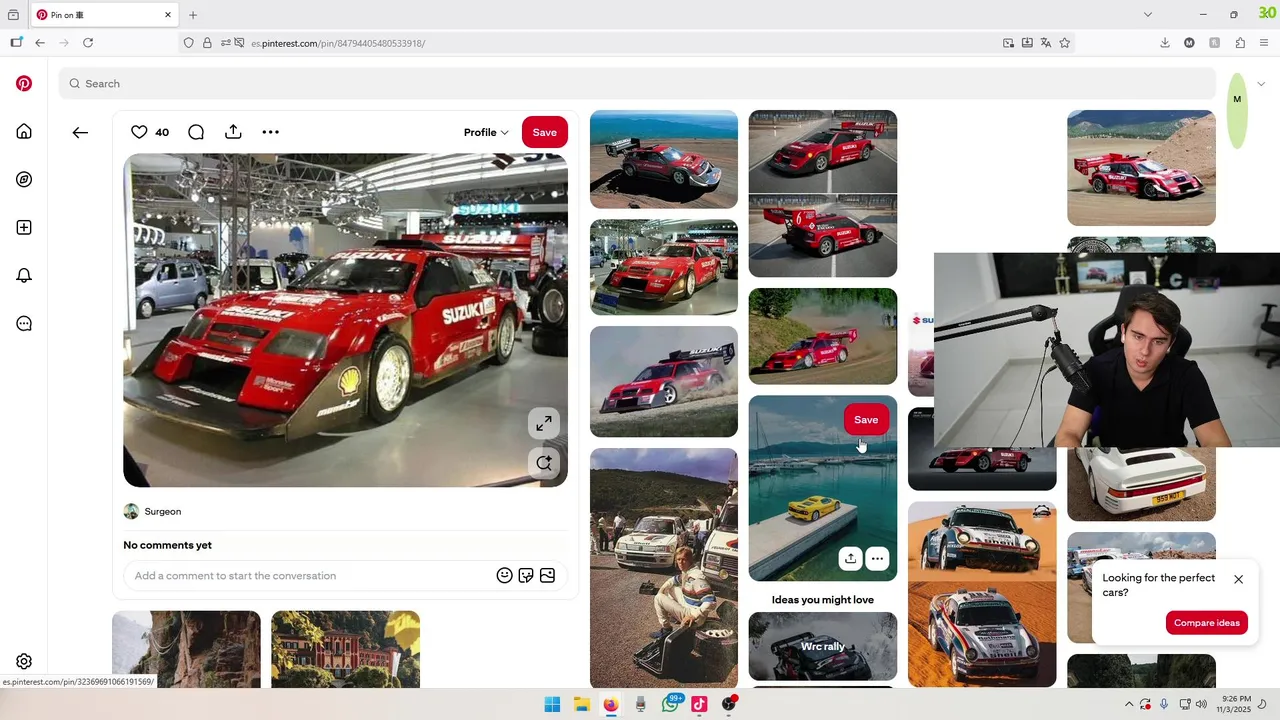The width and height of the screenshot is (1280, 720).
Task: Open the Profile board dropdown
Action: (486, 132)
